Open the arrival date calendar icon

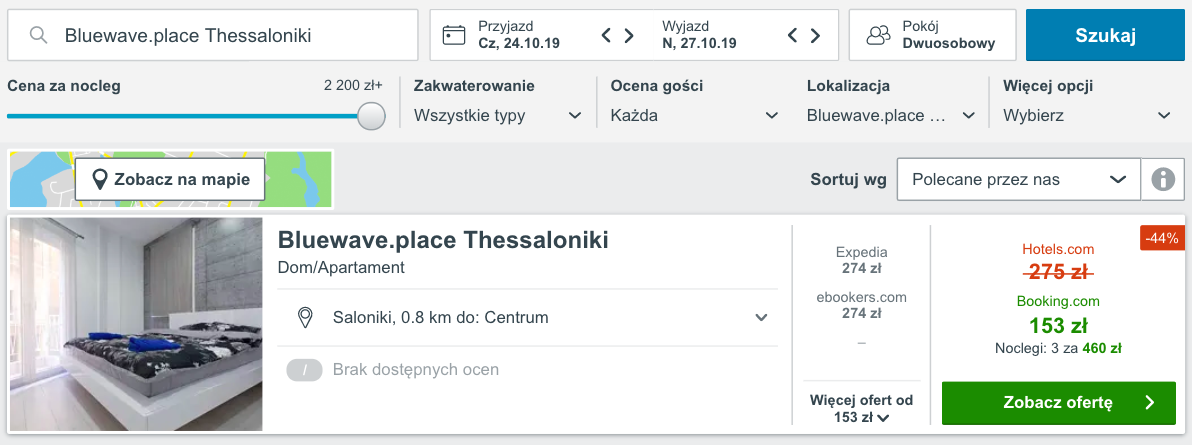point(454,35)
